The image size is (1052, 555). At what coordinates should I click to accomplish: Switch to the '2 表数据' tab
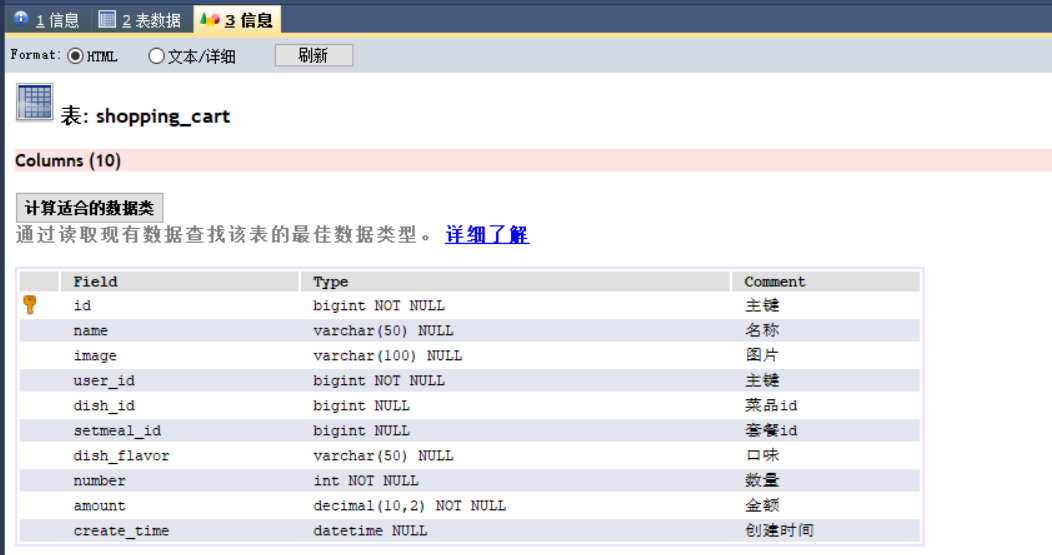pyautogui.click(x=140, y=19)
